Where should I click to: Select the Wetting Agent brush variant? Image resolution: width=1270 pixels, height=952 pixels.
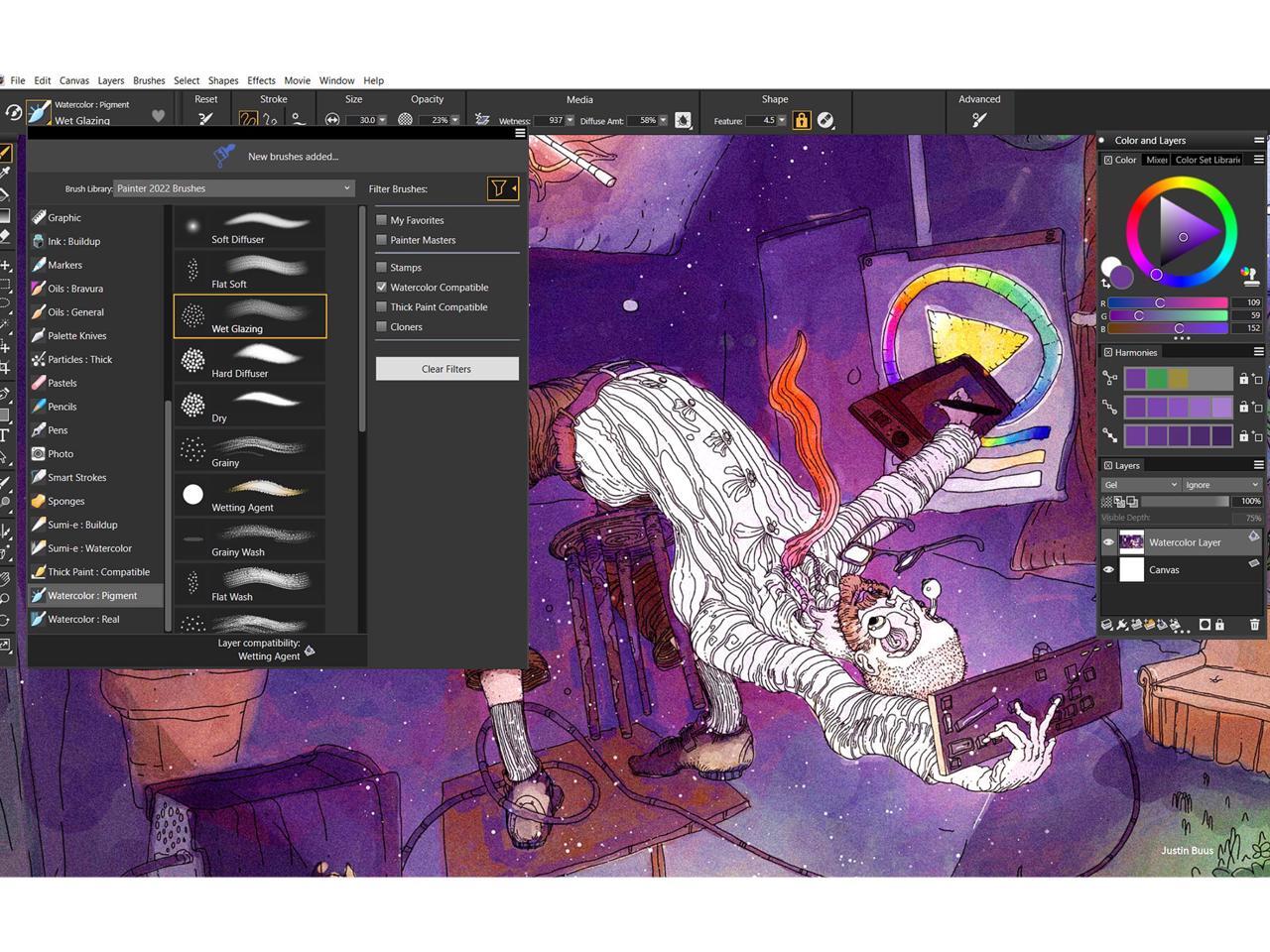(249, 495)
